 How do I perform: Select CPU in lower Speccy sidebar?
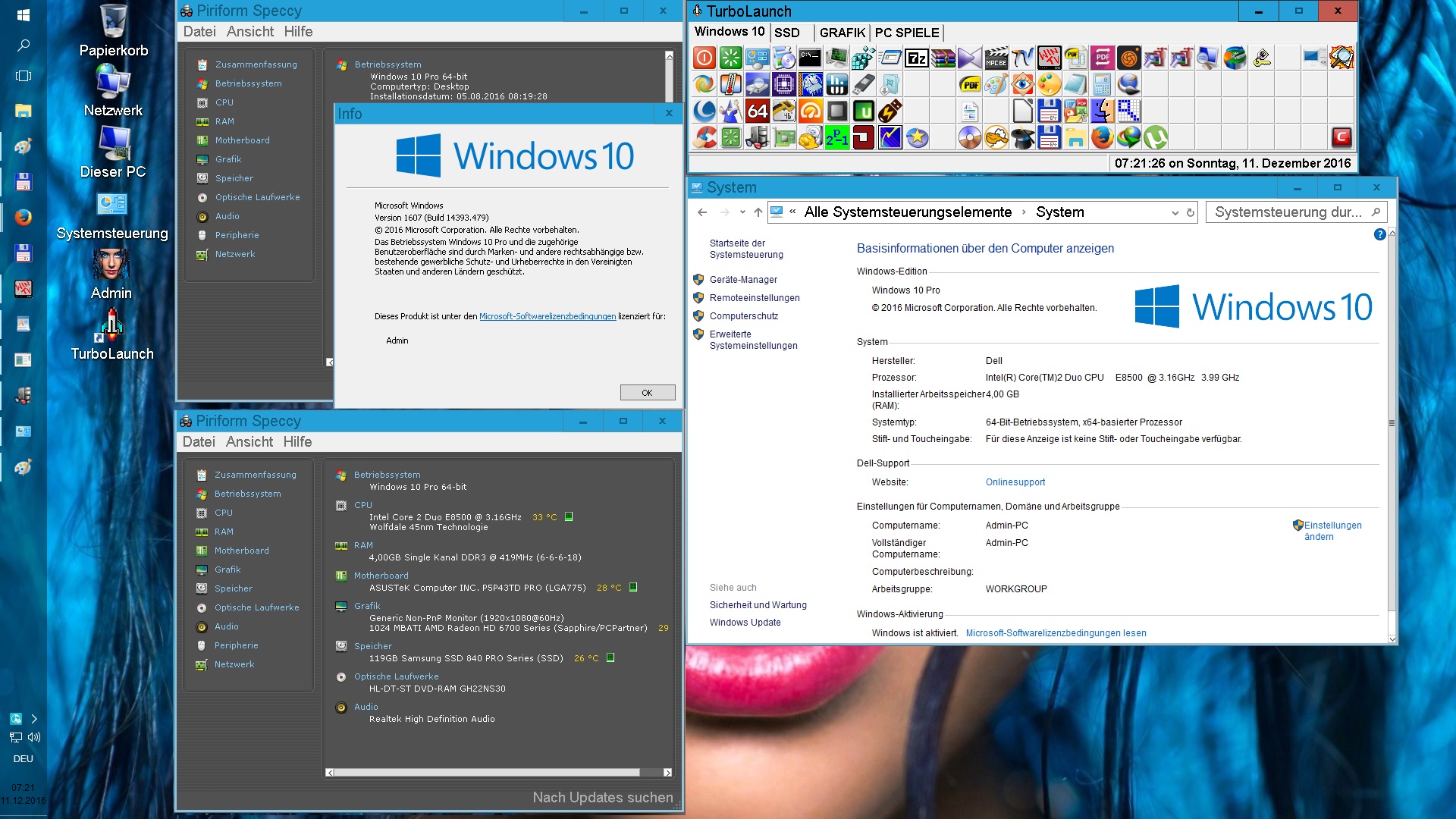click(224, 513)
